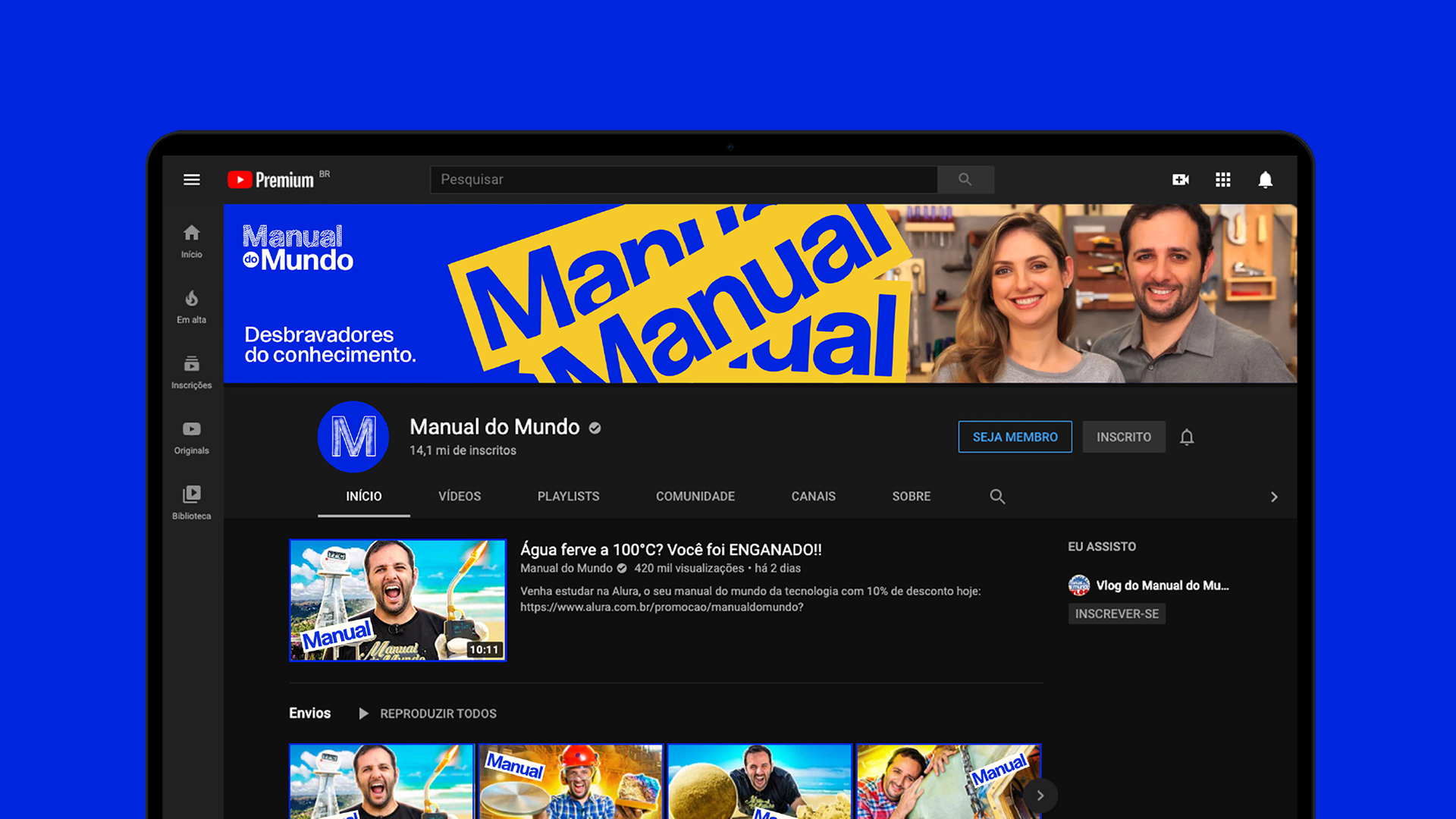Click the SEJA MEMBRO button

pyautogui.click(x=1015, y=437)
